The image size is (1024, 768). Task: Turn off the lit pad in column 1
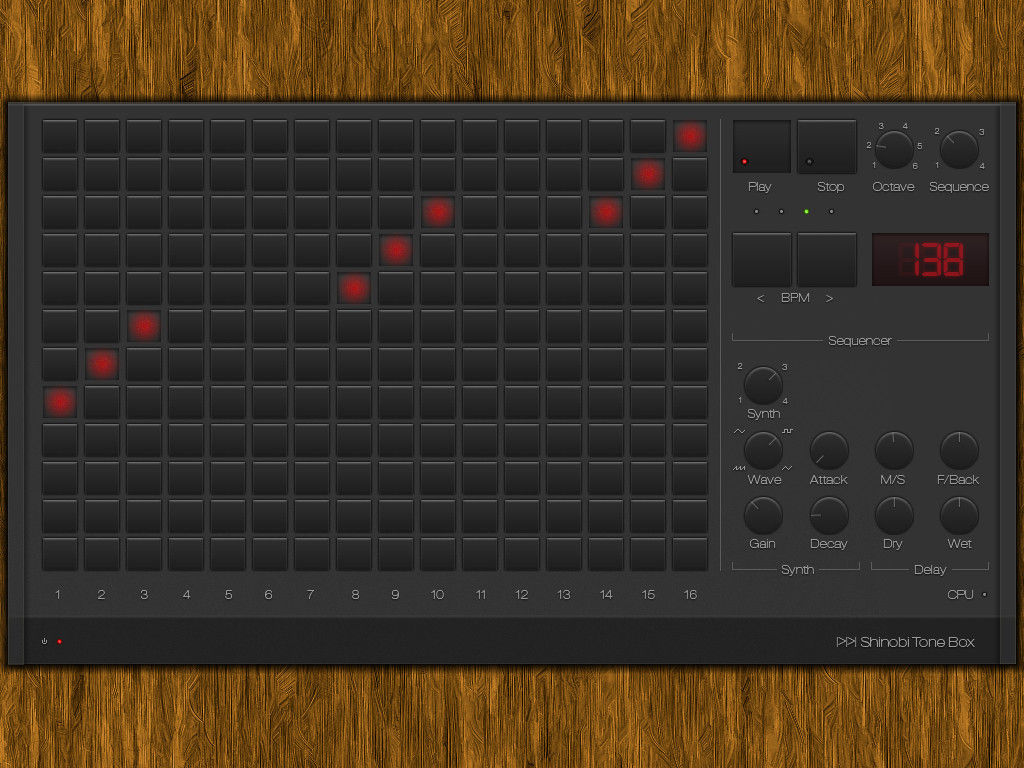click(59, 402)
